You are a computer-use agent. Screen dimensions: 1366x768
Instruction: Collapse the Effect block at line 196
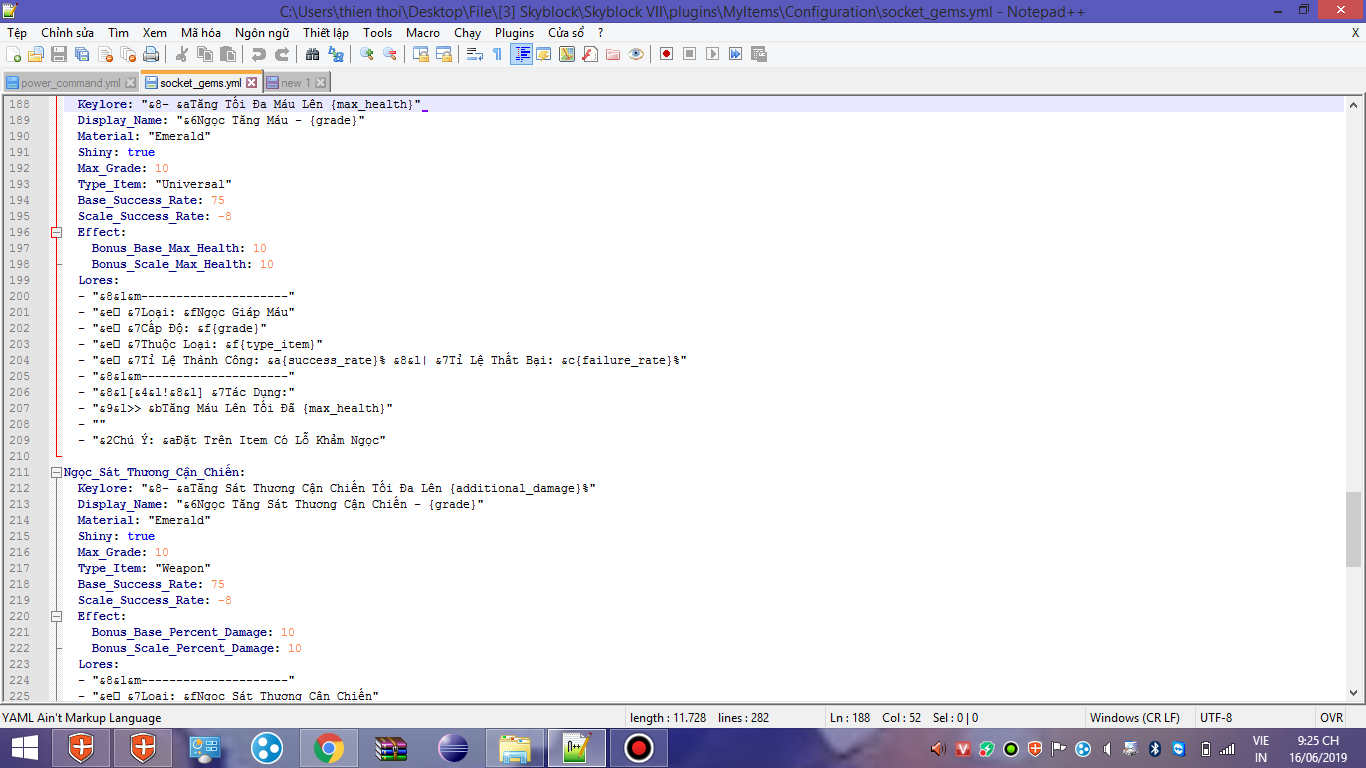(57, 232)
